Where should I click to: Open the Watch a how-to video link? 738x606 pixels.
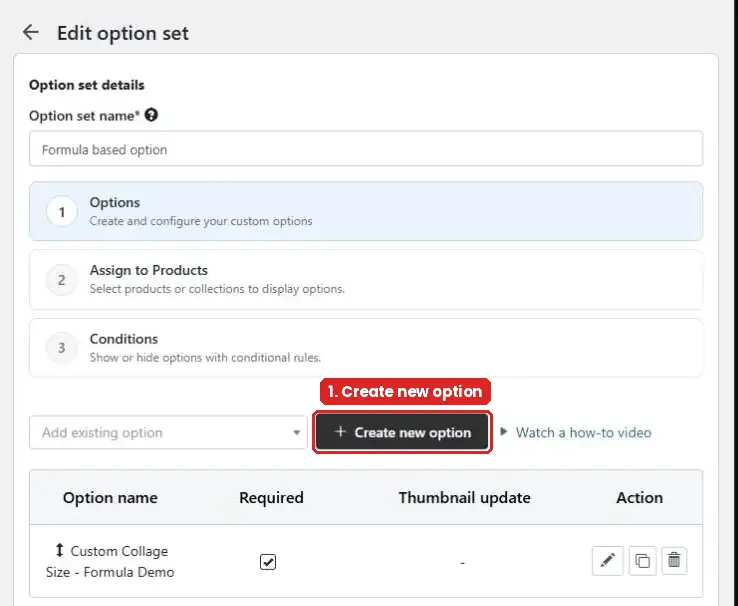point(583,432)
